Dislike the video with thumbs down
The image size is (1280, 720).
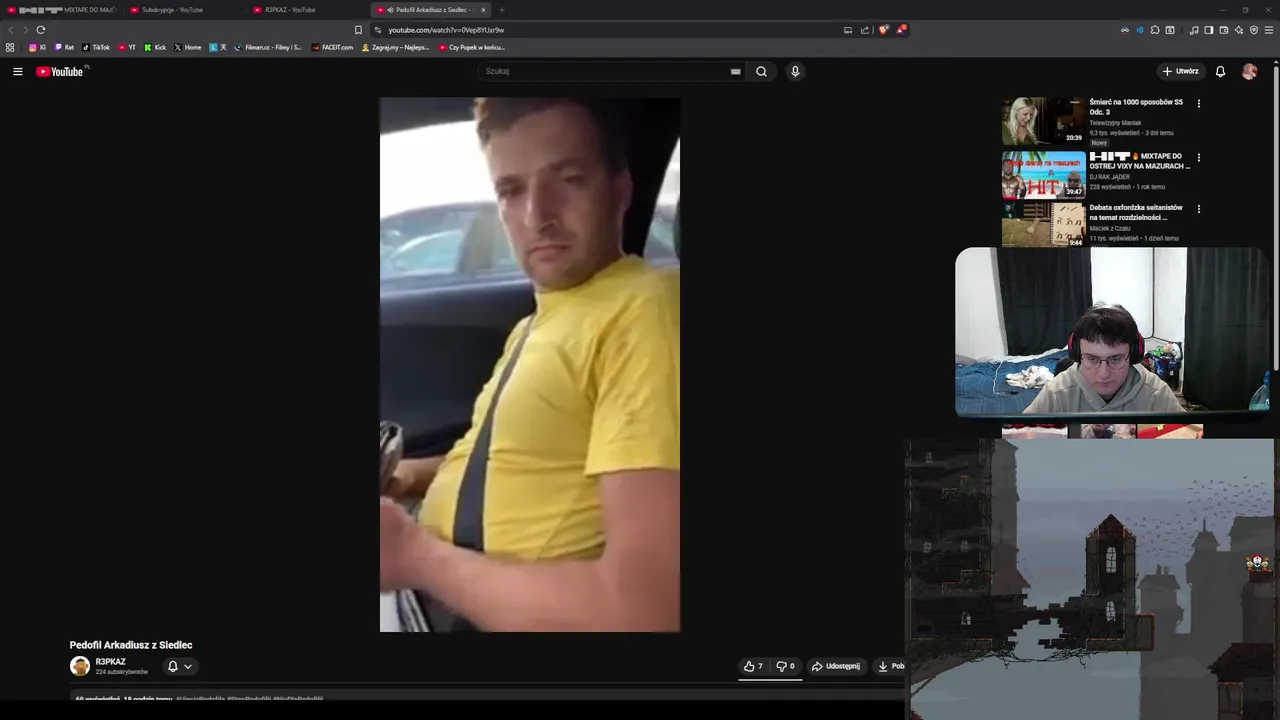785,666
